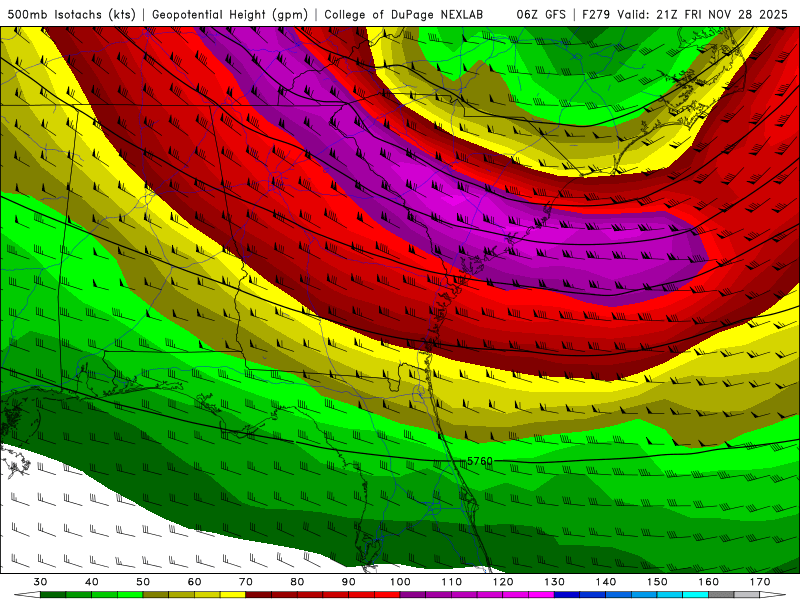800x600 pixels.
Task: Click the legend value 100
Action: click(401, 582)
